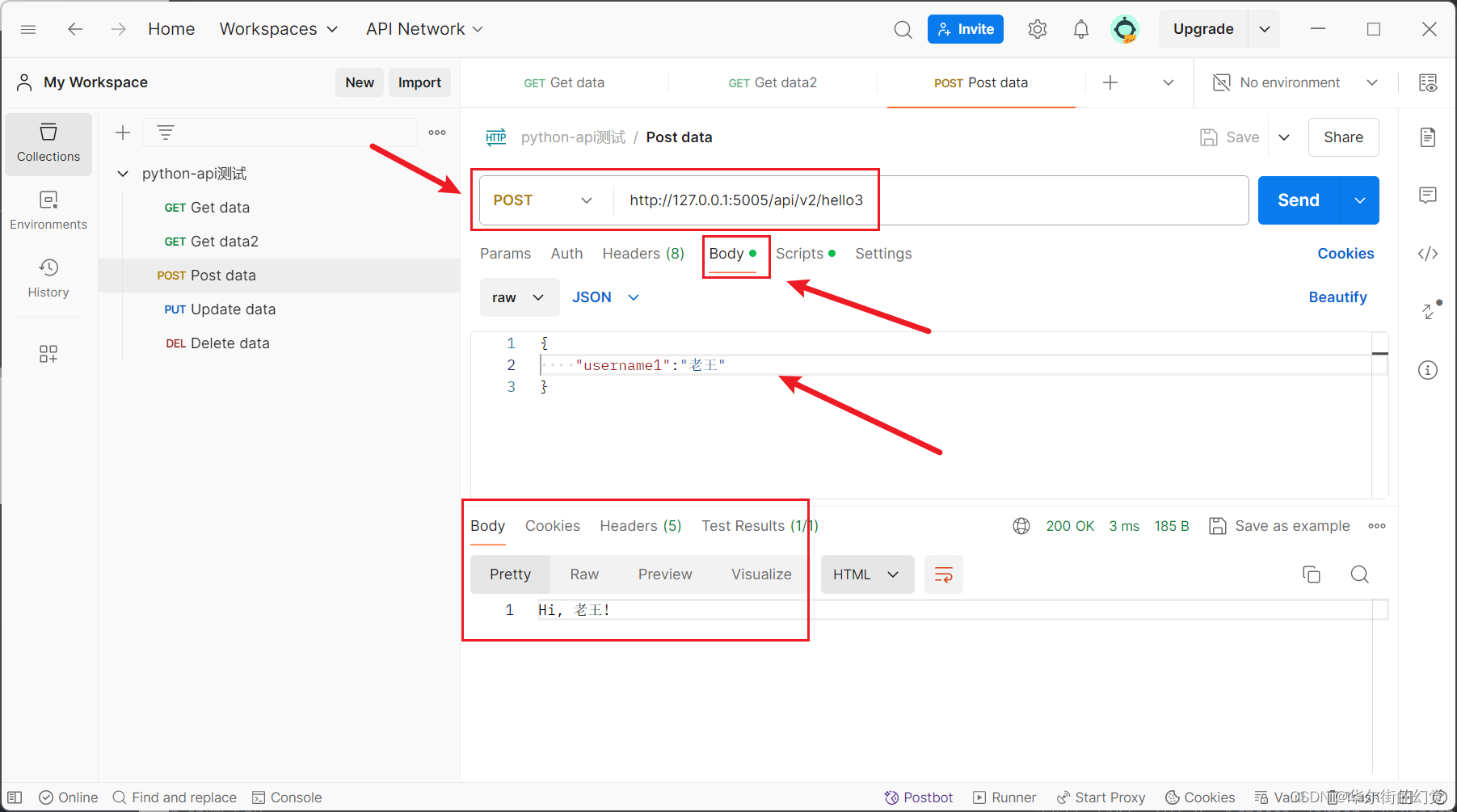Open the request info icon
This screenshot has width=1457, height=812.
tap(1428, 370)
